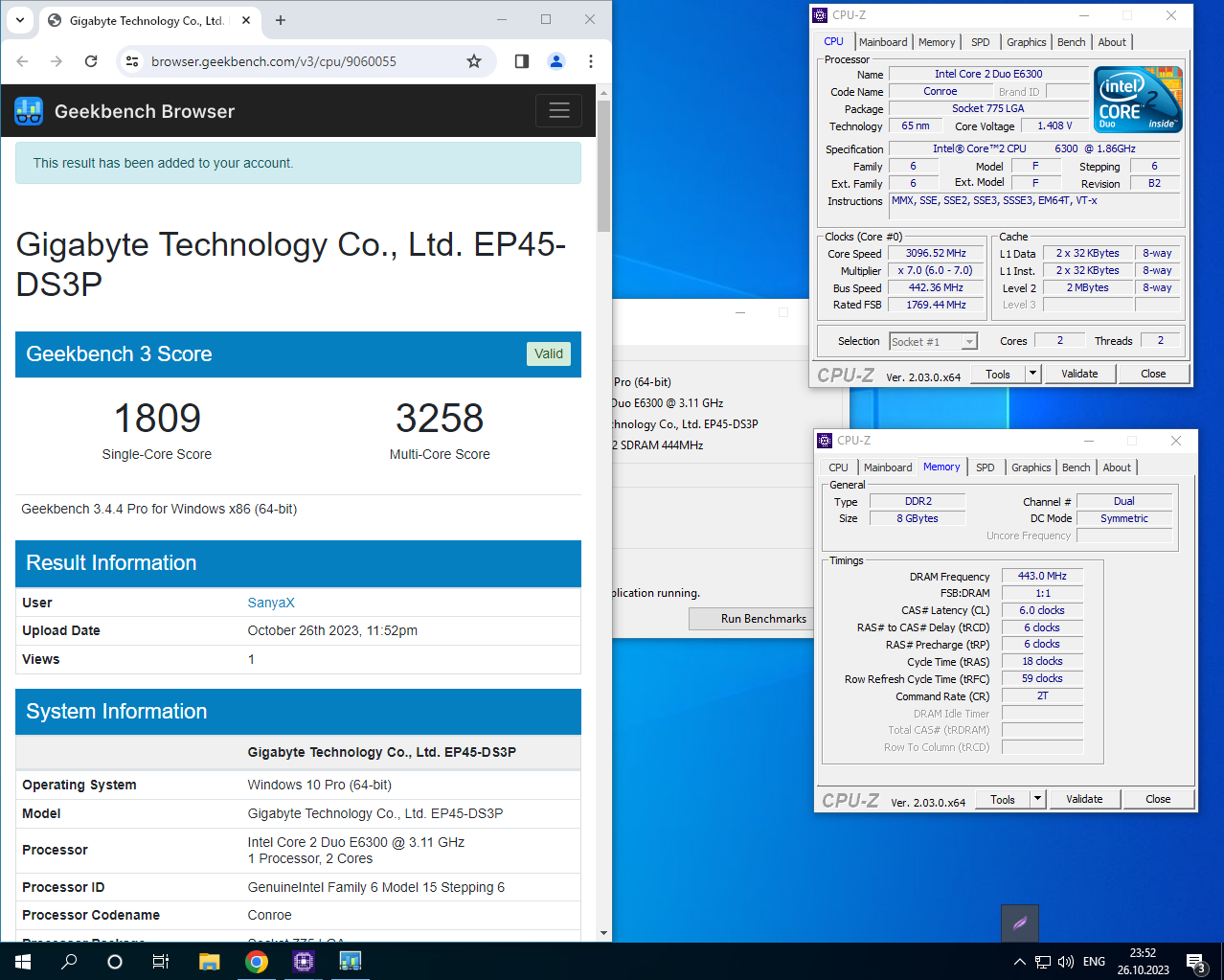Open Chrome side panel icon

522,61
